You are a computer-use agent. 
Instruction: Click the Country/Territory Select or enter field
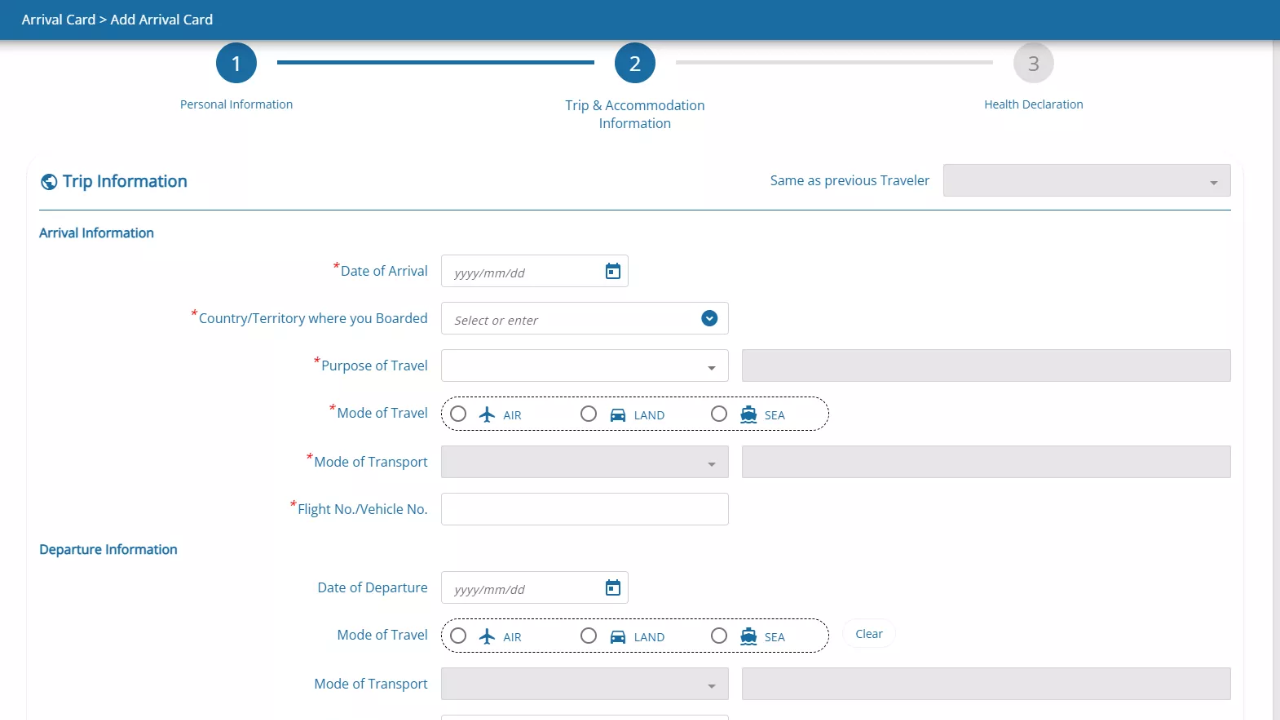(x=584, y=319)
